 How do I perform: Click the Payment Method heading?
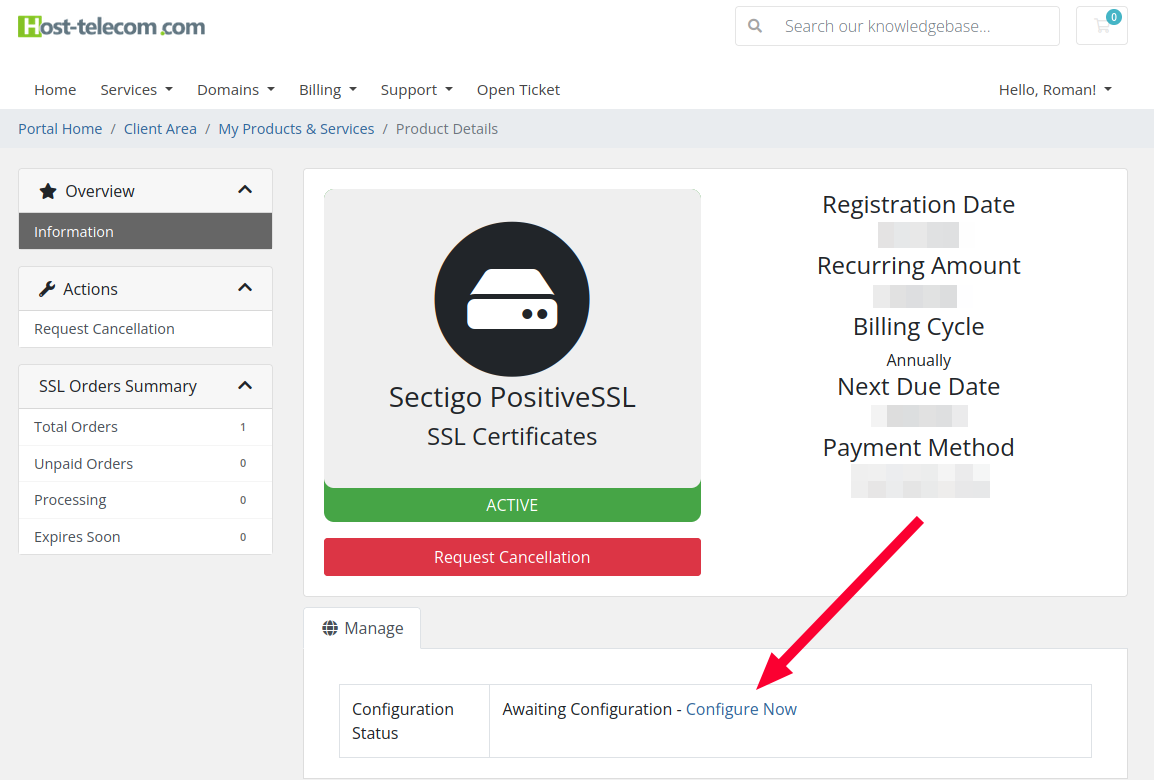[x=918, y=447]
